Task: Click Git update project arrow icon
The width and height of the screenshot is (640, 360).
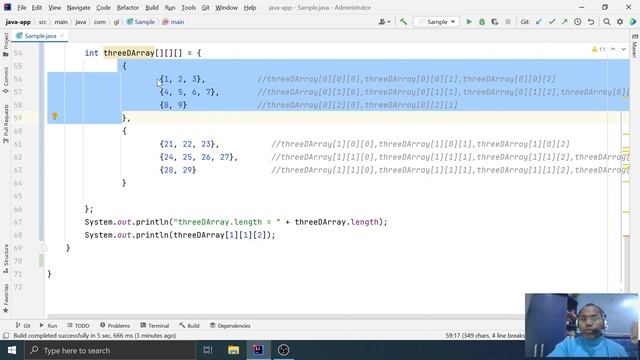Action: pyautogui.click(x=539, y=22)
